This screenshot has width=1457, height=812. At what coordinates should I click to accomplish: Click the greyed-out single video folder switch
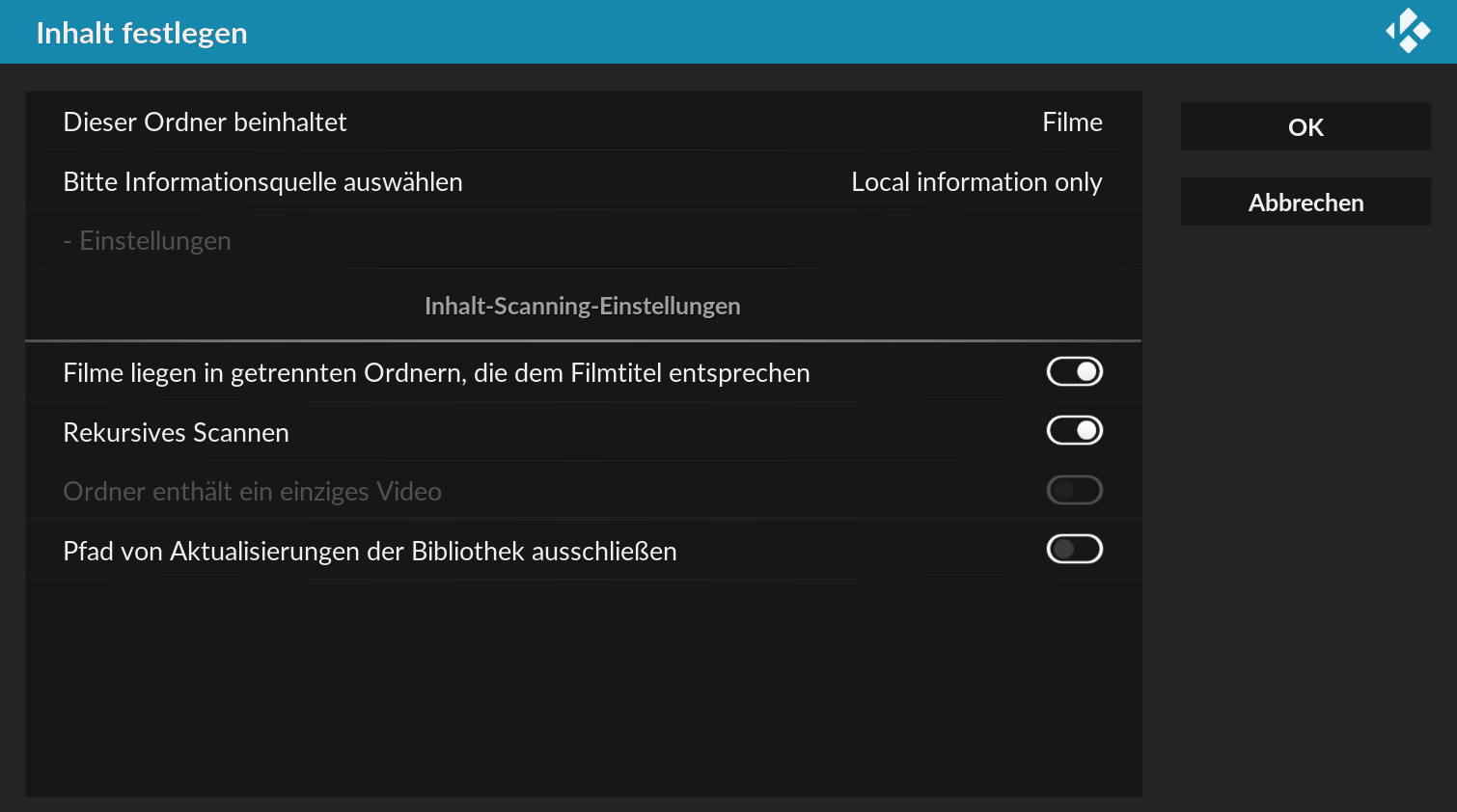(x=1075, y=490)
